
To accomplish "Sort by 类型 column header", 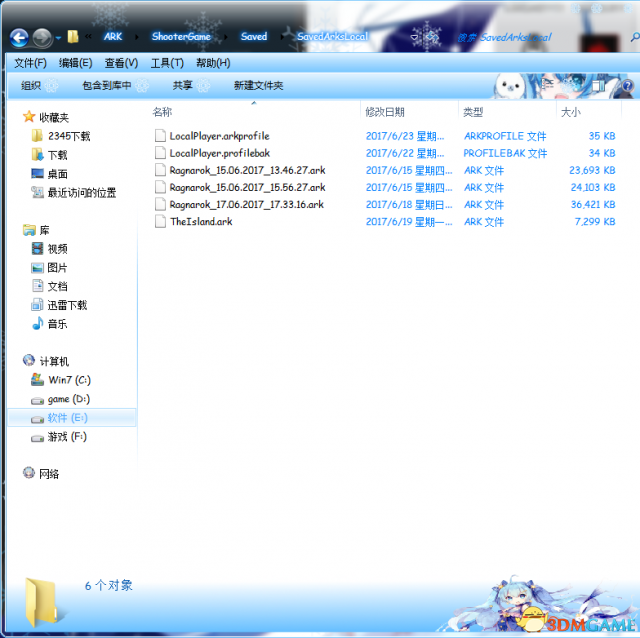I will (473, 112).
